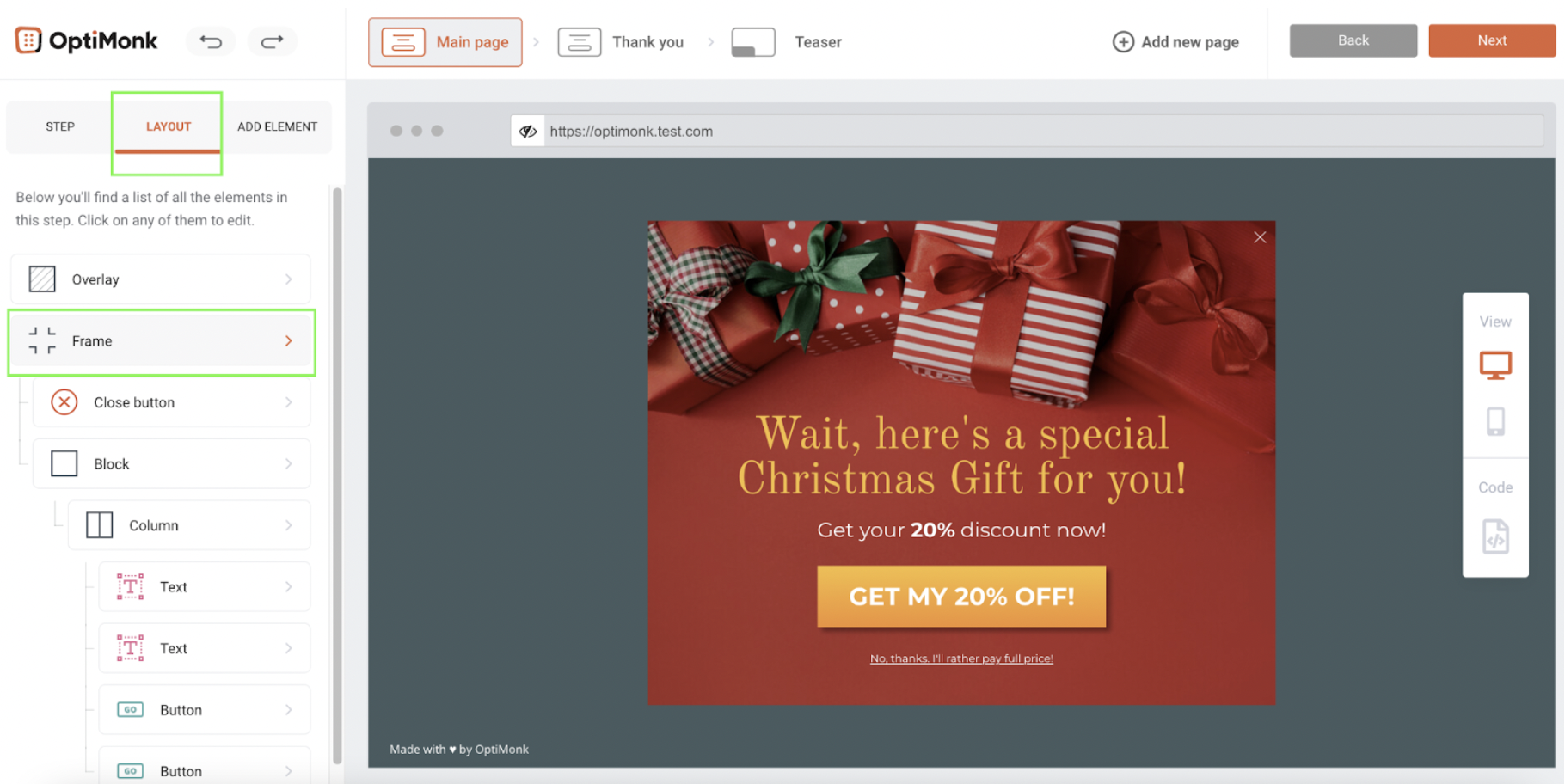
Task: Switch to desktop view icon
Action: tap(1495, 365)
